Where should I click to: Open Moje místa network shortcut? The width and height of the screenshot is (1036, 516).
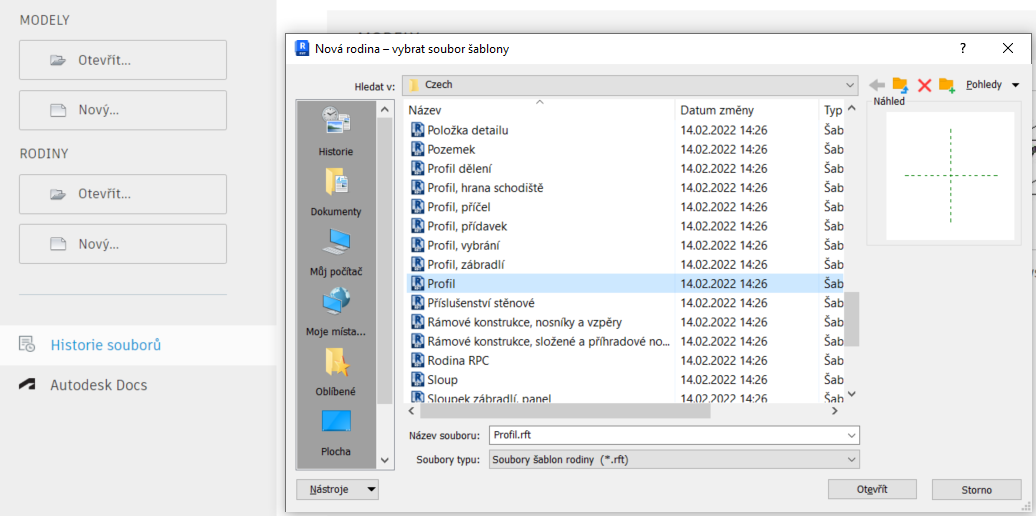336,312
